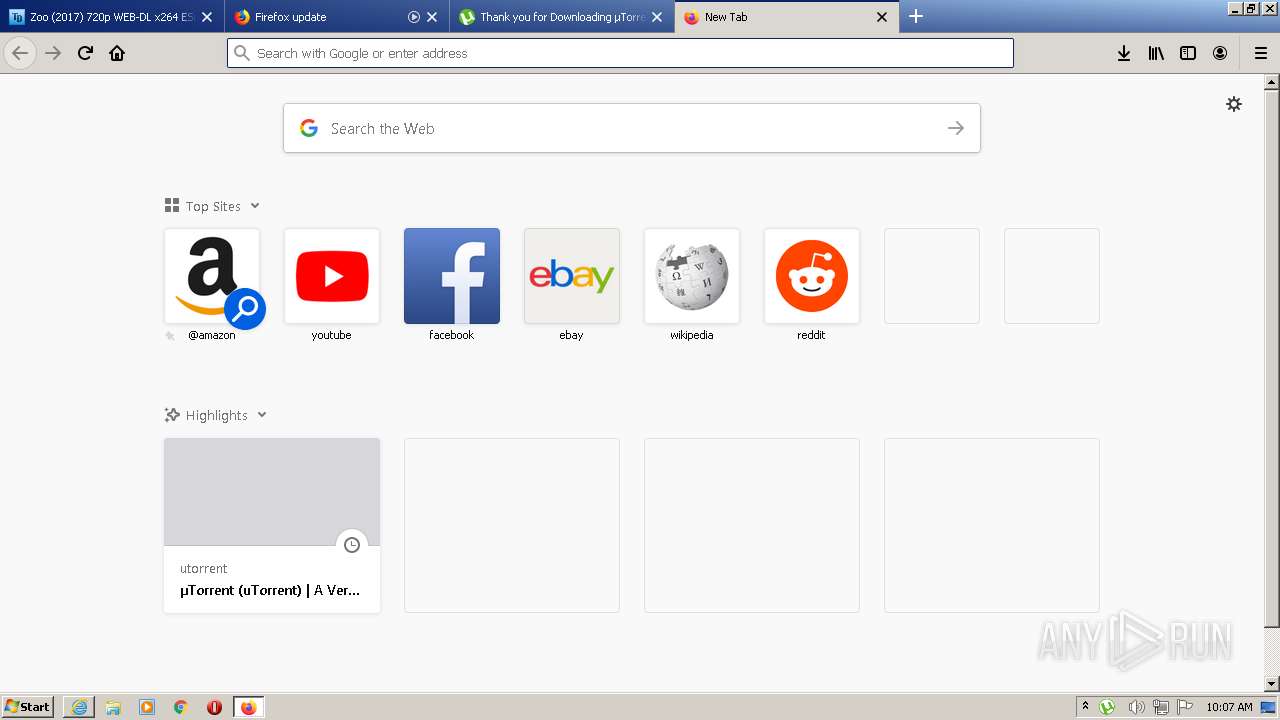Viewport: 1280px width, 720px height.
Task: Open Windows Media Player taskbar icon
Action: (147, 707)
